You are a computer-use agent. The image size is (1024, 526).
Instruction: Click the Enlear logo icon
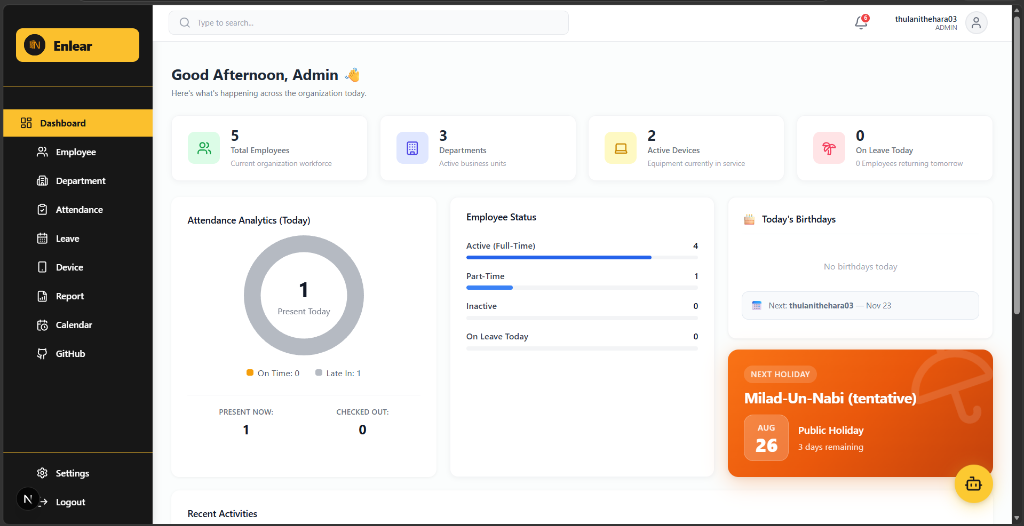[35, 45]
